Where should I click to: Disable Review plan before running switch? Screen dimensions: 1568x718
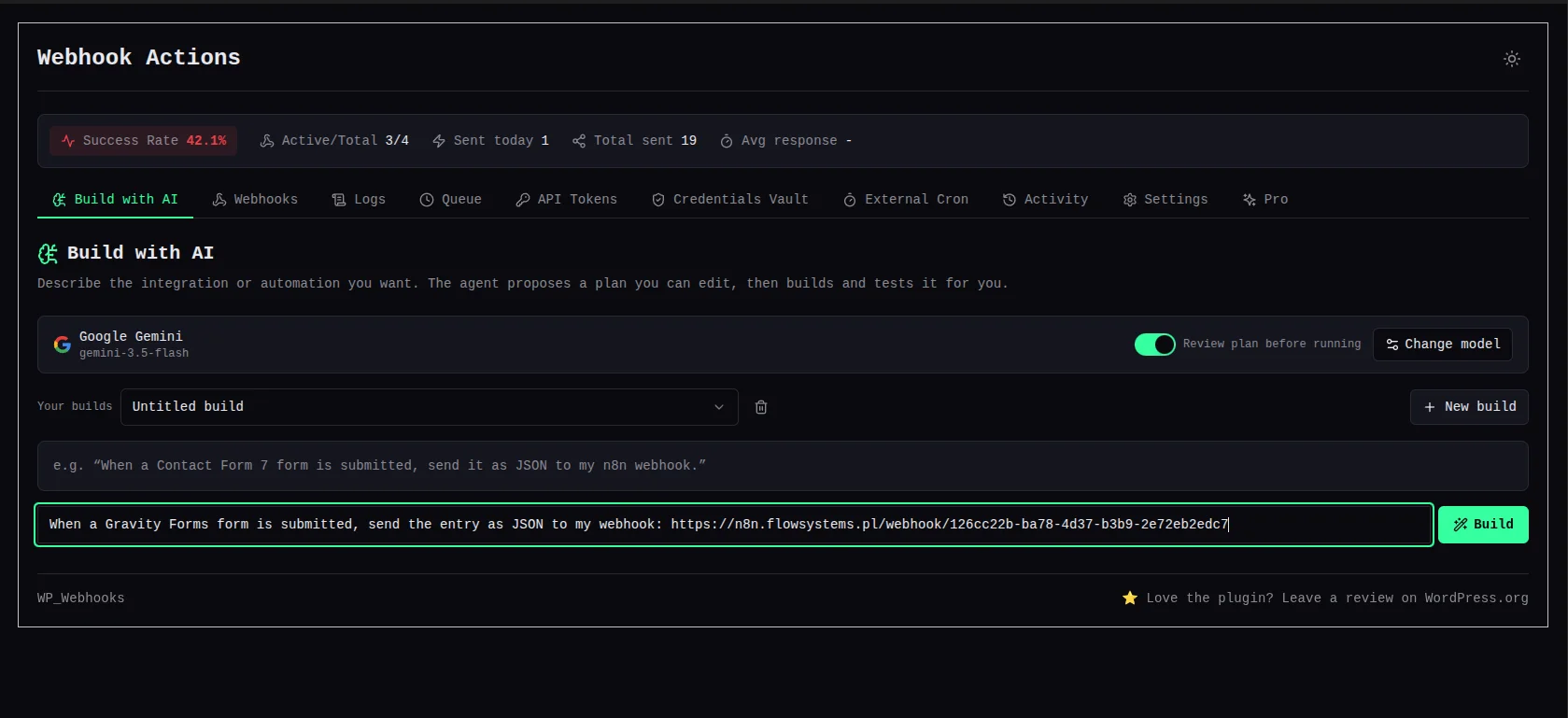click(1154, 345)
